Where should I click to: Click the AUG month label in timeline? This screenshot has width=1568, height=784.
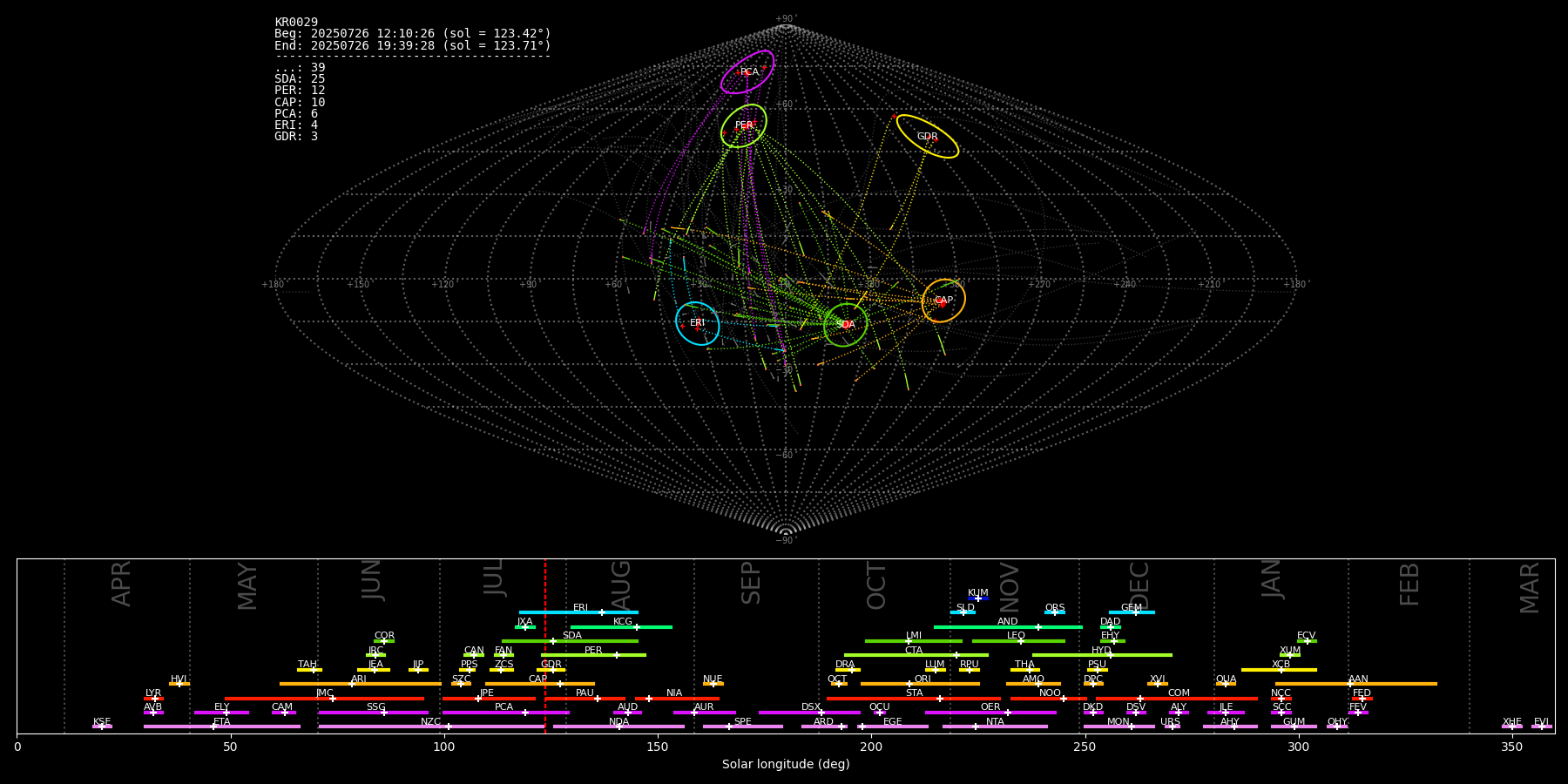(x=620, y=583)
